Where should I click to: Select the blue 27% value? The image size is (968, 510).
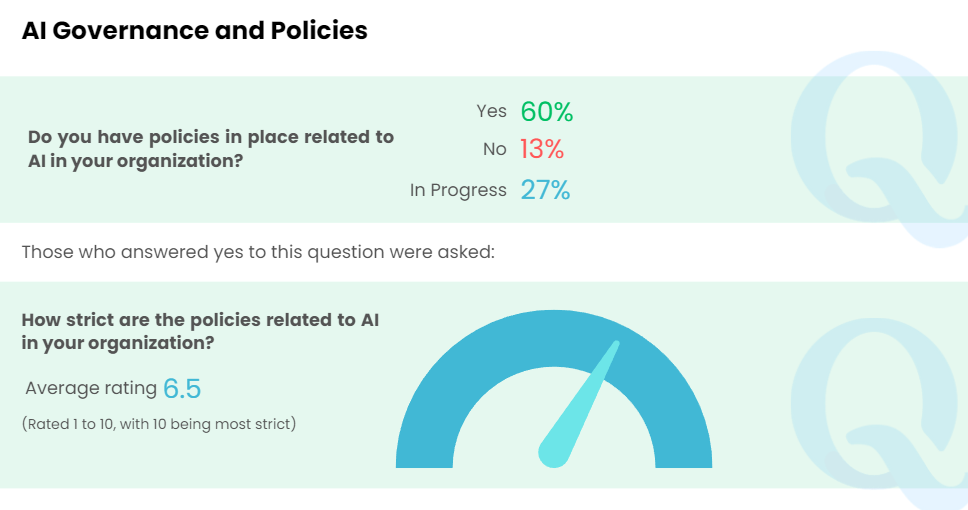point(545,190)
